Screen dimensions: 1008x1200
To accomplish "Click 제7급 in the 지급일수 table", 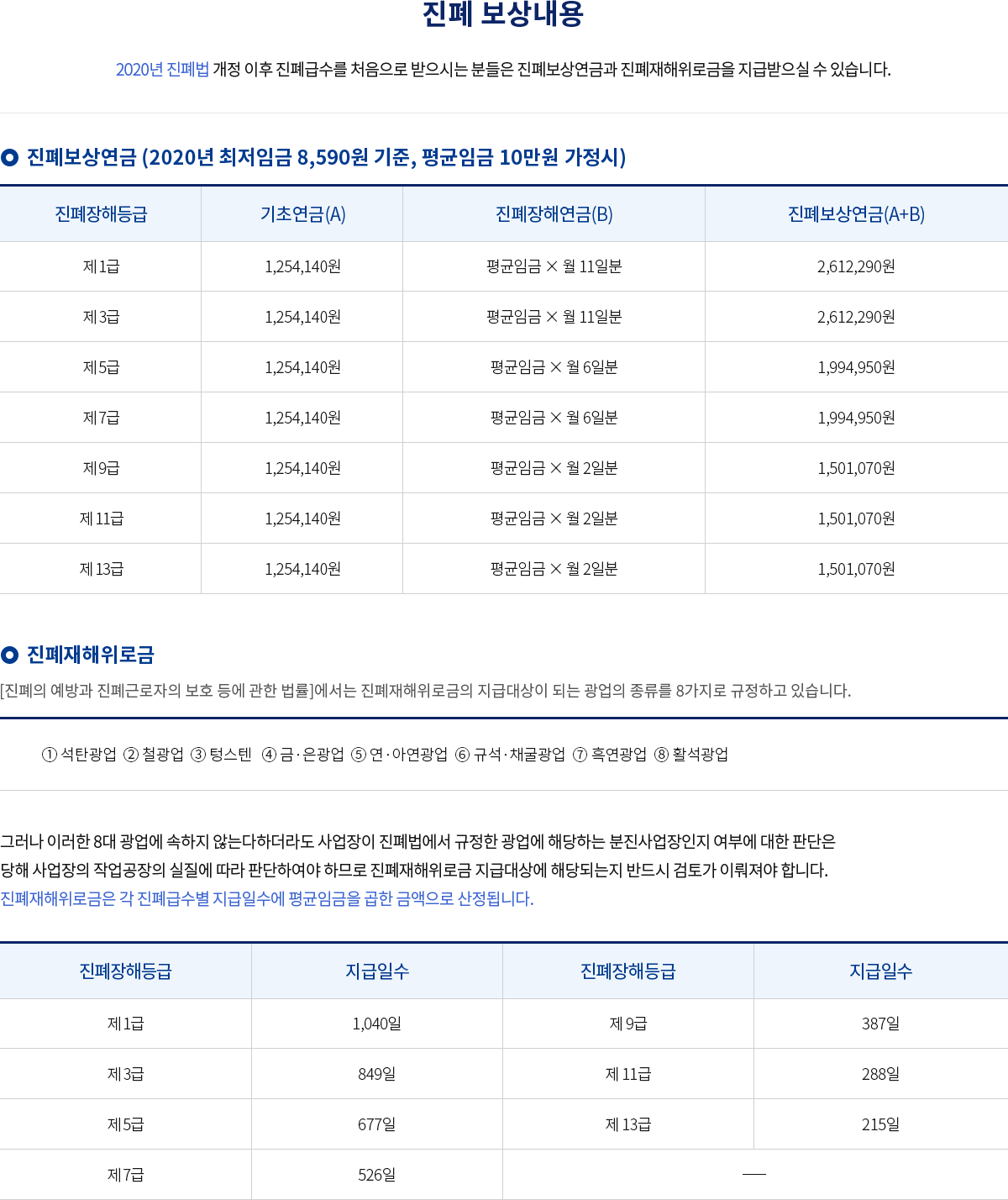I will point(125,1175).
